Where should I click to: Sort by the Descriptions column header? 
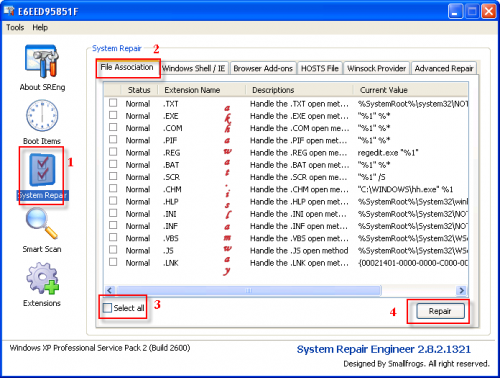tap(299, 90)
